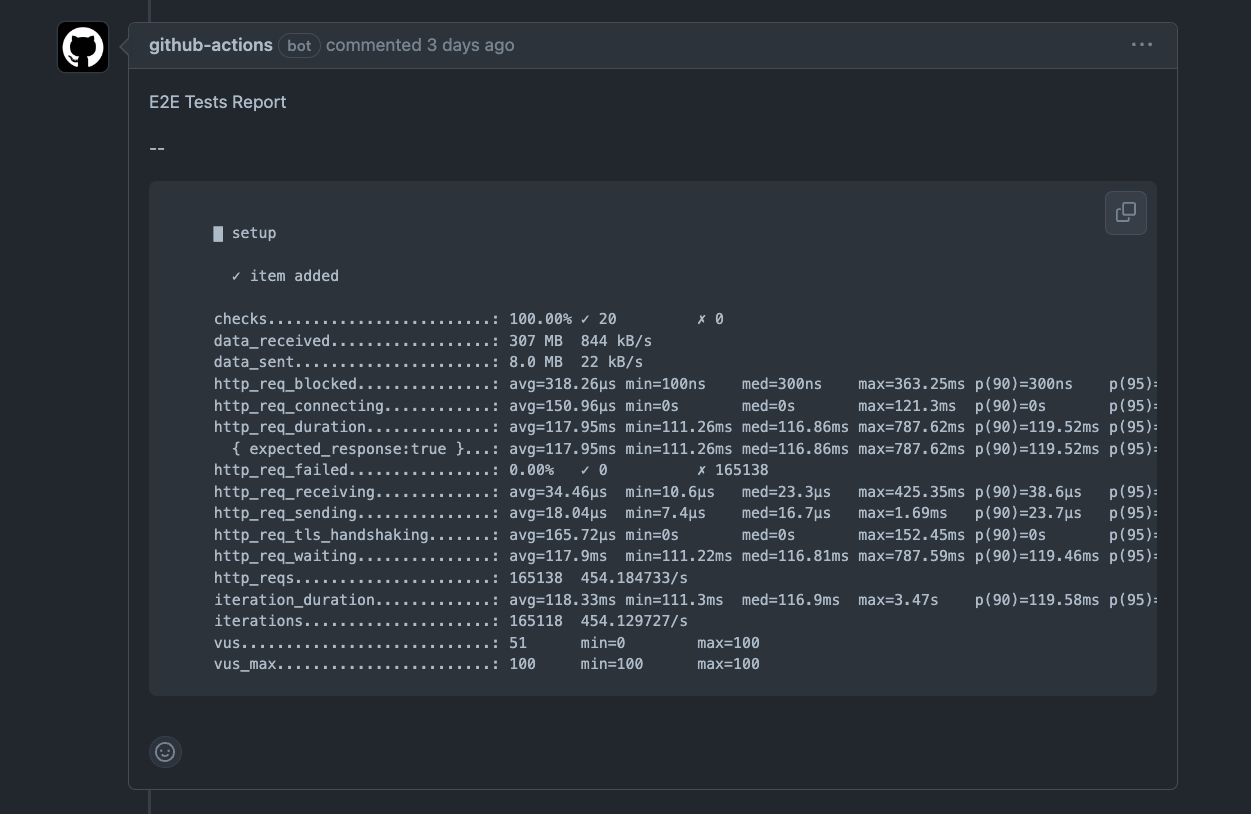Viewport: 1251px width, 814px height.
Task: Open the github-actions author link
Action: pyautogui.click(x=211, y=45)
